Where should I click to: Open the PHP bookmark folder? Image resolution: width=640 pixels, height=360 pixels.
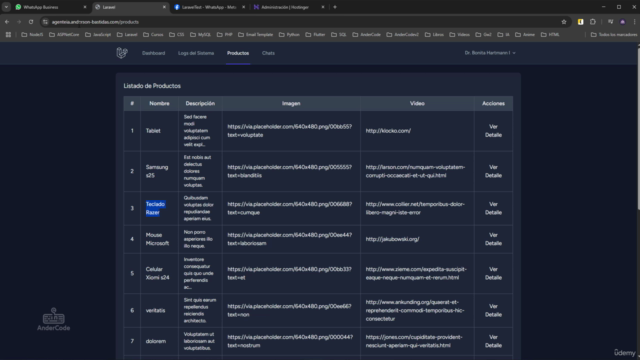pyautogui.click(x=224, y=35)
